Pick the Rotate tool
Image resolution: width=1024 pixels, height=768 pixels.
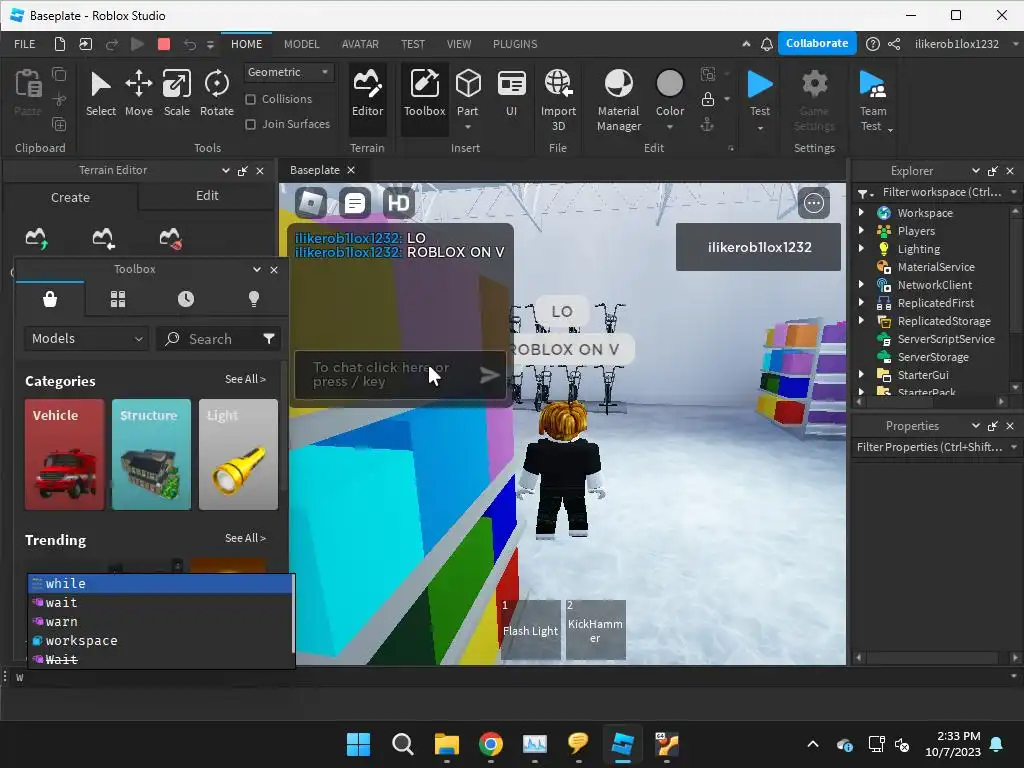point(216,94)
